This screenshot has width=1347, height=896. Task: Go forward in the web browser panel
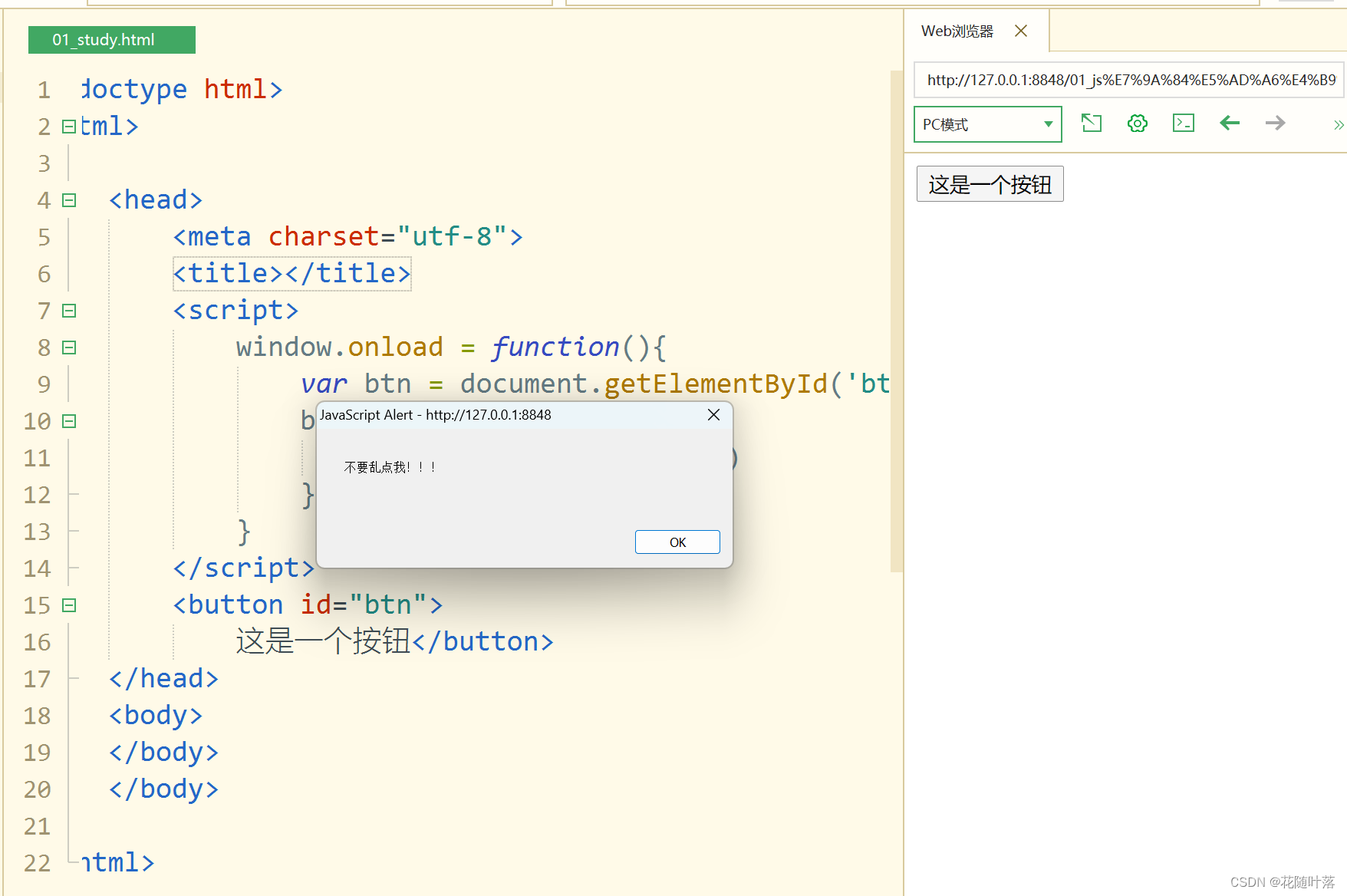point(1276,124)
